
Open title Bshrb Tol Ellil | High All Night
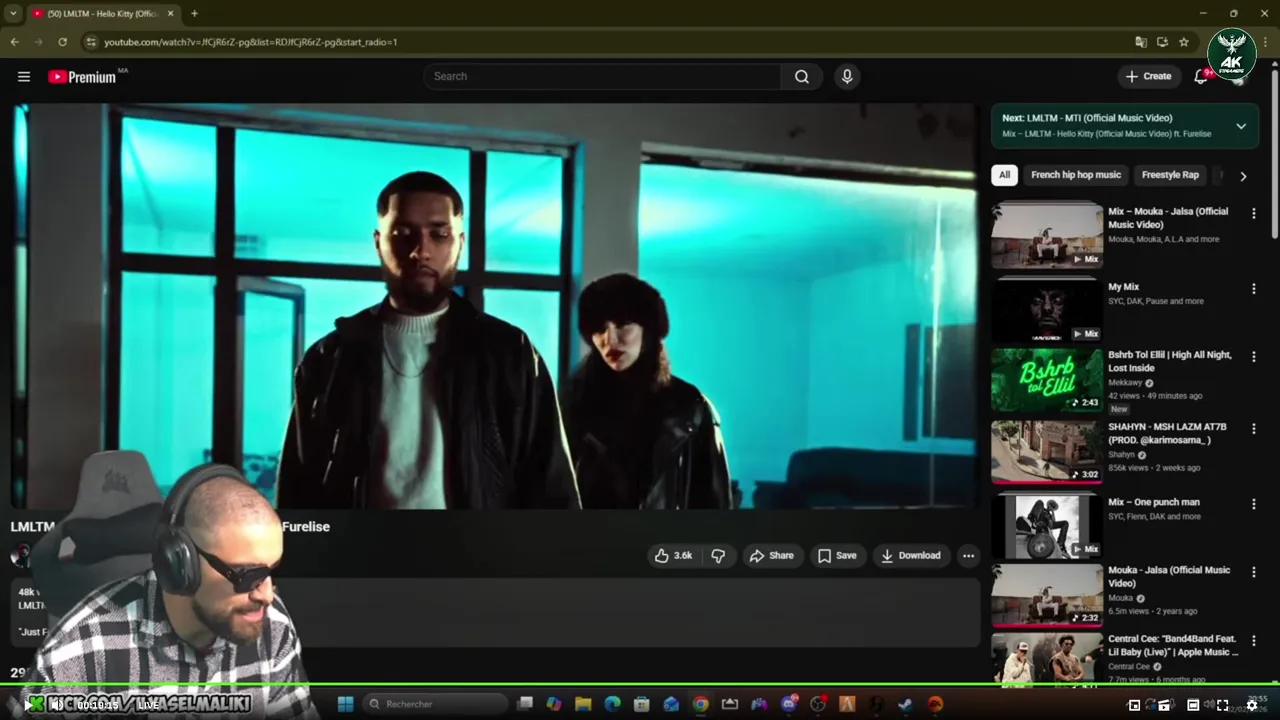[x=1170, y=362]
